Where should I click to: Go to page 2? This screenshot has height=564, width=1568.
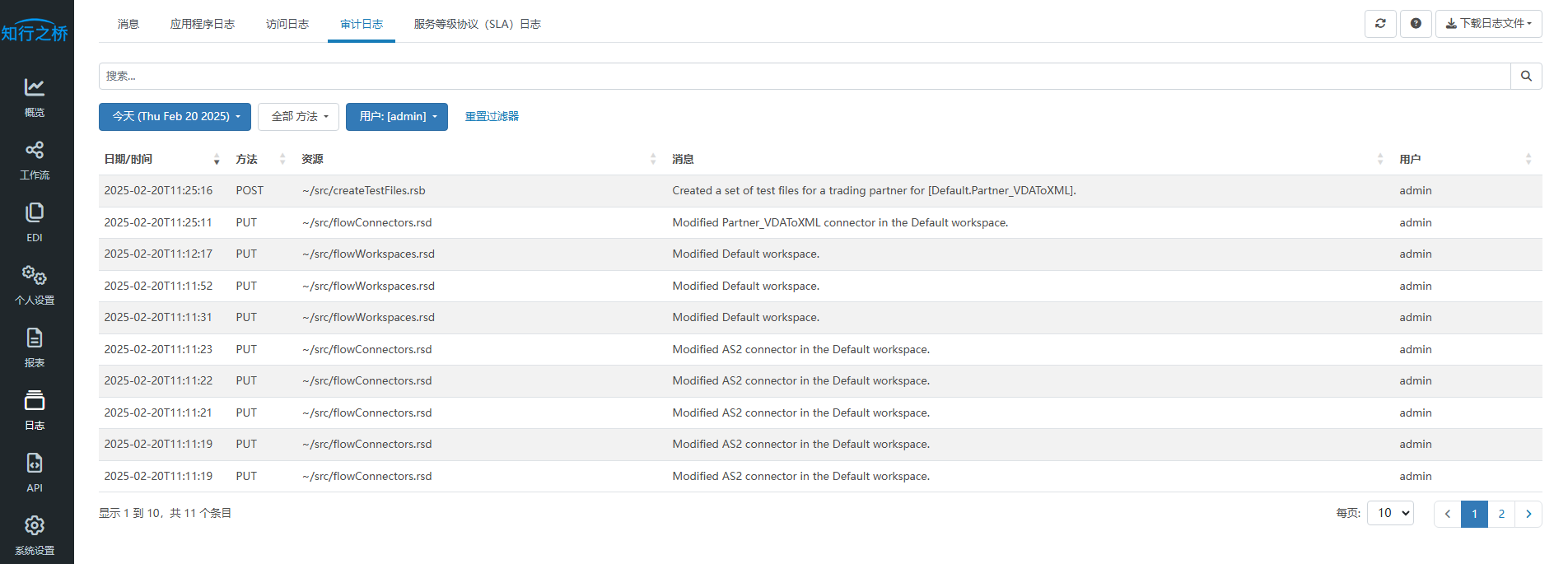(1501, 514)
